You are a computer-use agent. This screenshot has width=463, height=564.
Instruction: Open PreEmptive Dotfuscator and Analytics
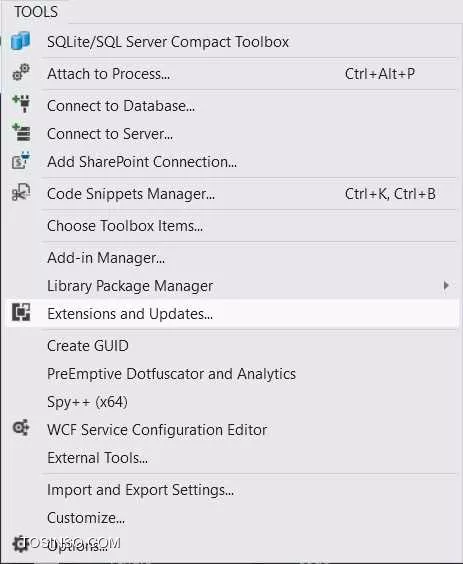point(172,374)
